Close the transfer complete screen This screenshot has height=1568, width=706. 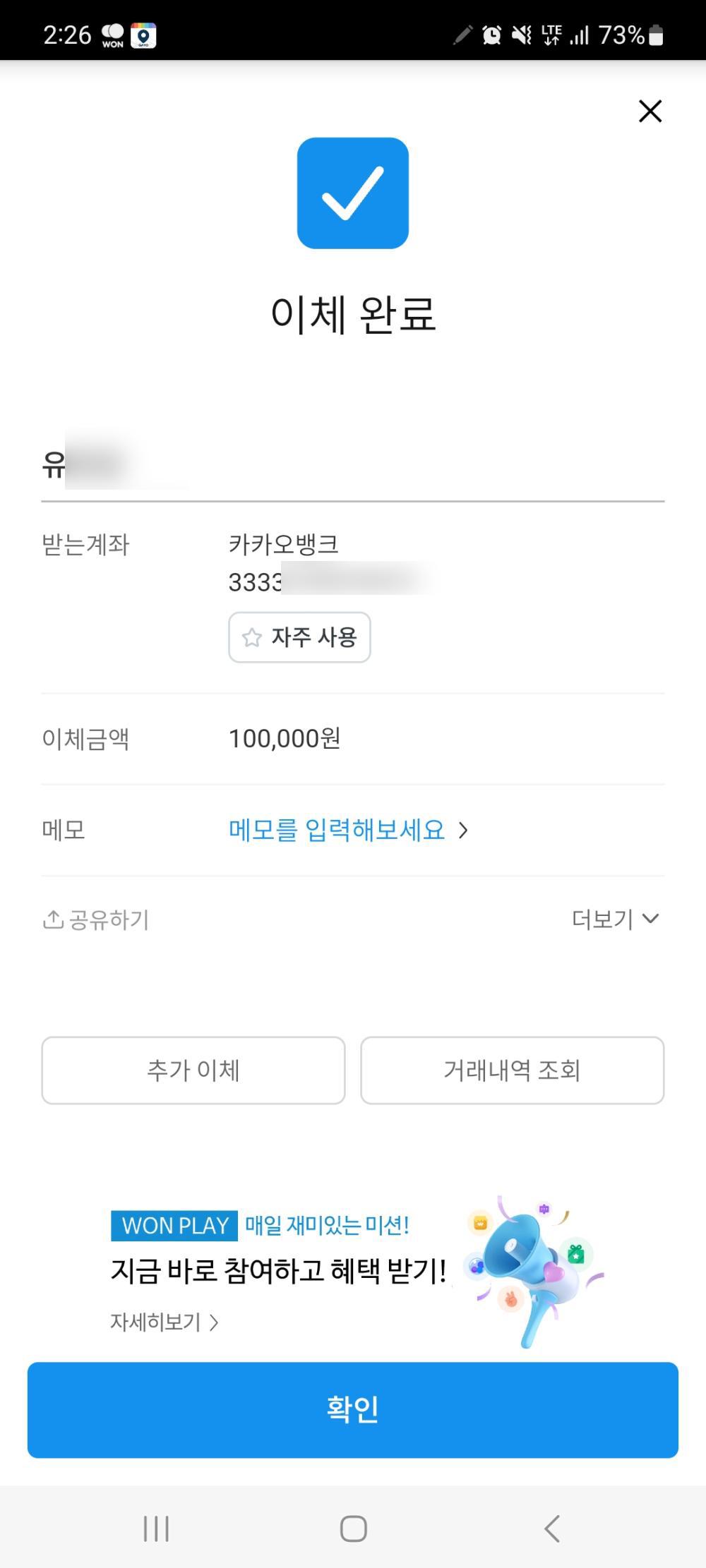pos(650,111)
